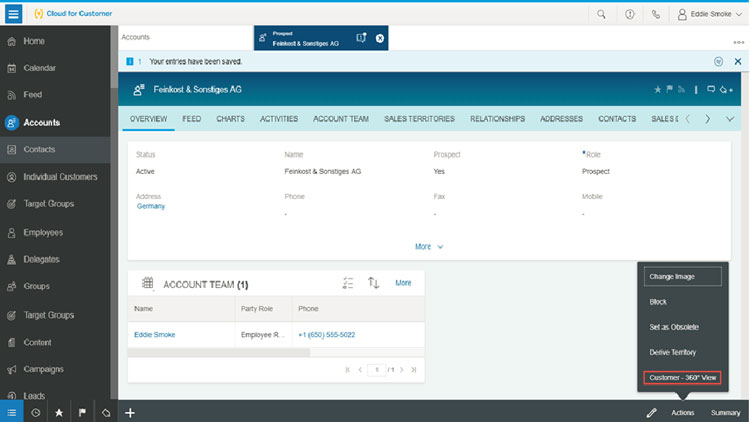750x422 pixels.
Task: Select Customer - 360° View menu entry
Action: (x=682, y=378)
